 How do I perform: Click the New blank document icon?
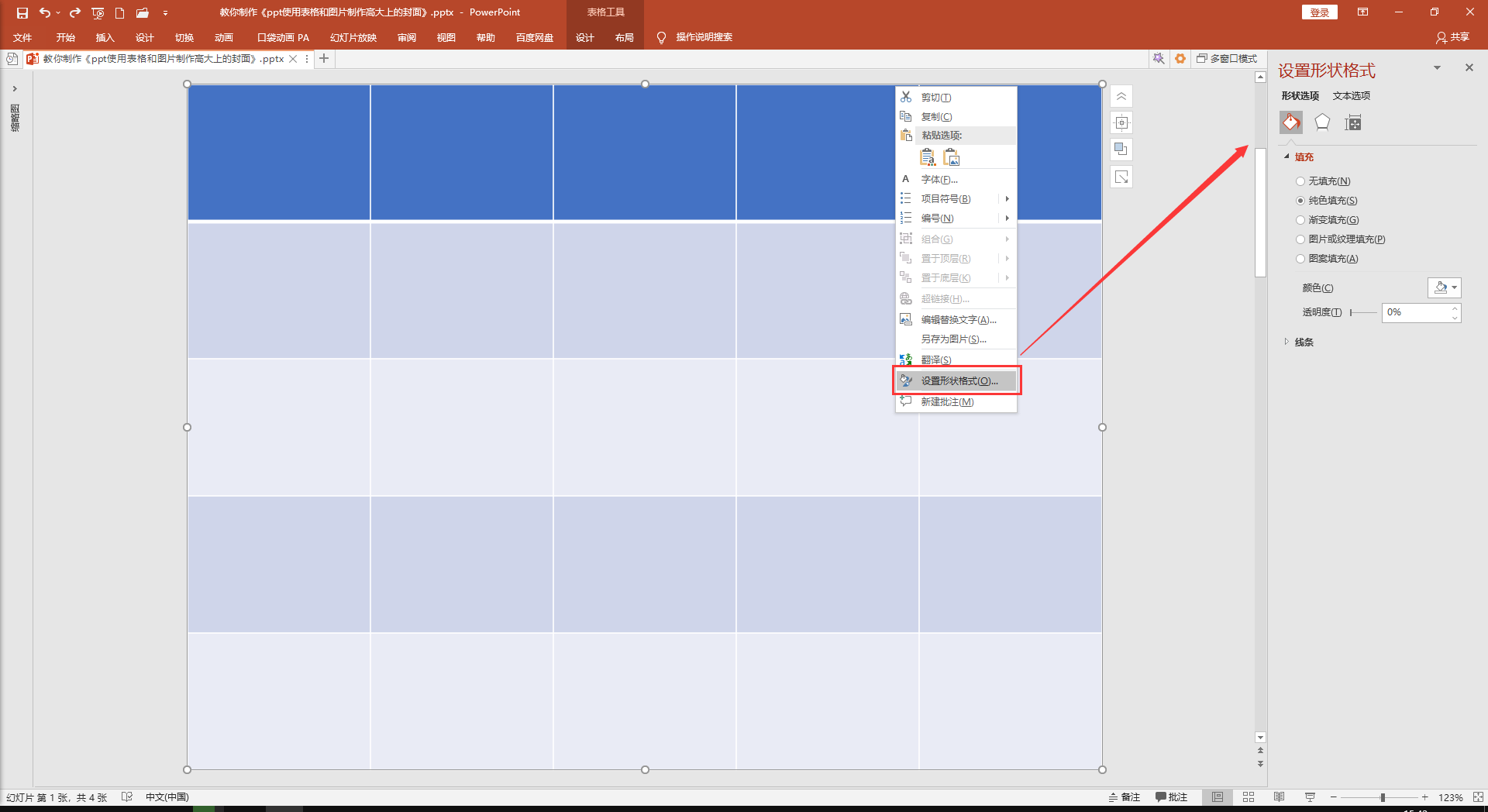pos(120,12)
